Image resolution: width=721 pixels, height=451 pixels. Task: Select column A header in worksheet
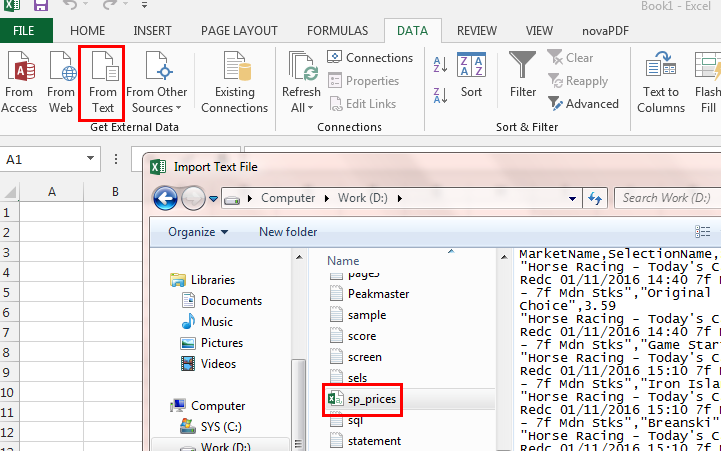coord(52,191)
